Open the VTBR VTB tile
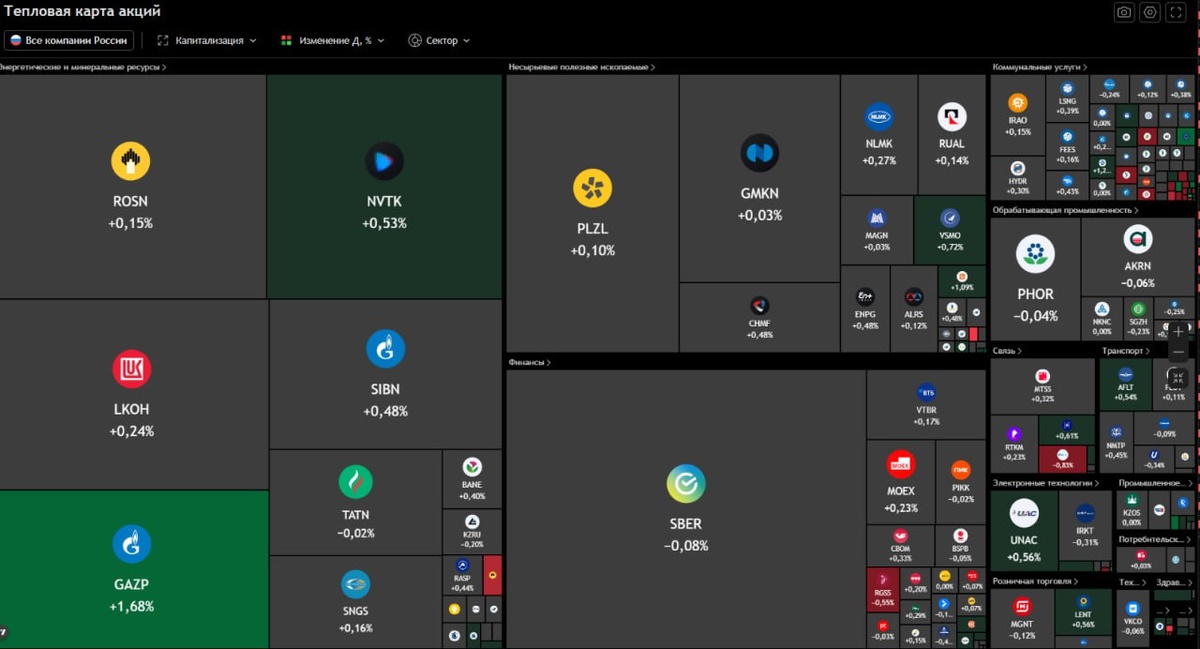This screenshot has width=1200, height=649. tap(926, 404)
